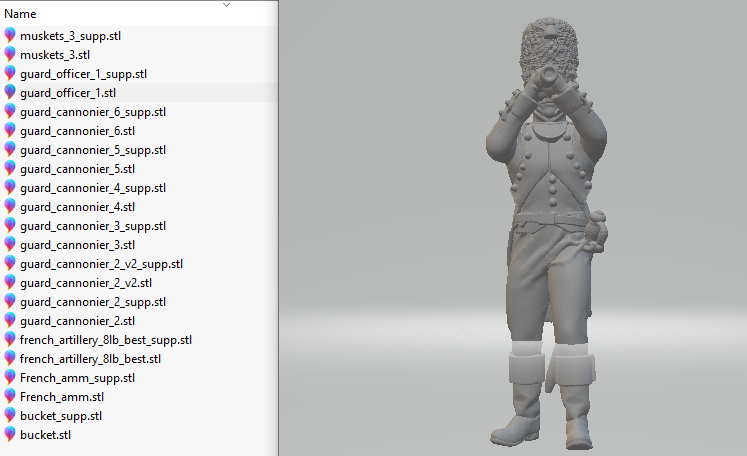747x456 pixels.
Task: Select the guard_cannonier_3_supp.stl icon
Action: click(x=10, y=226)
